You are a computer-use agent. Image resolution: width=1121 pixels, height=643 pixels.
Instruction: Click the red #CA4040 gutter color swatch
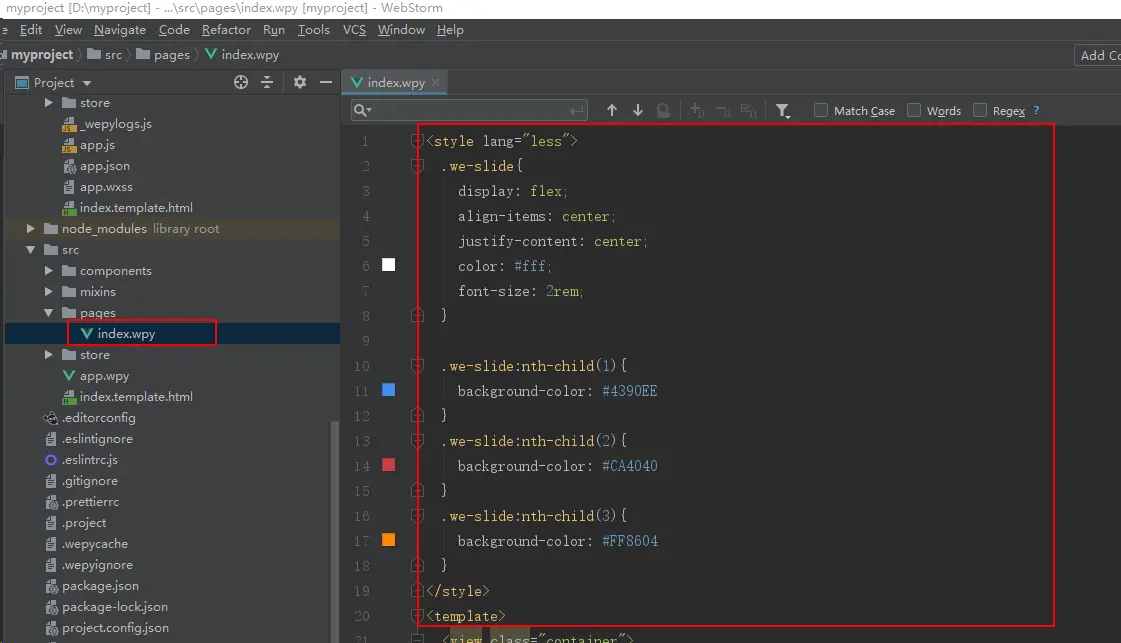pos(388,465)
